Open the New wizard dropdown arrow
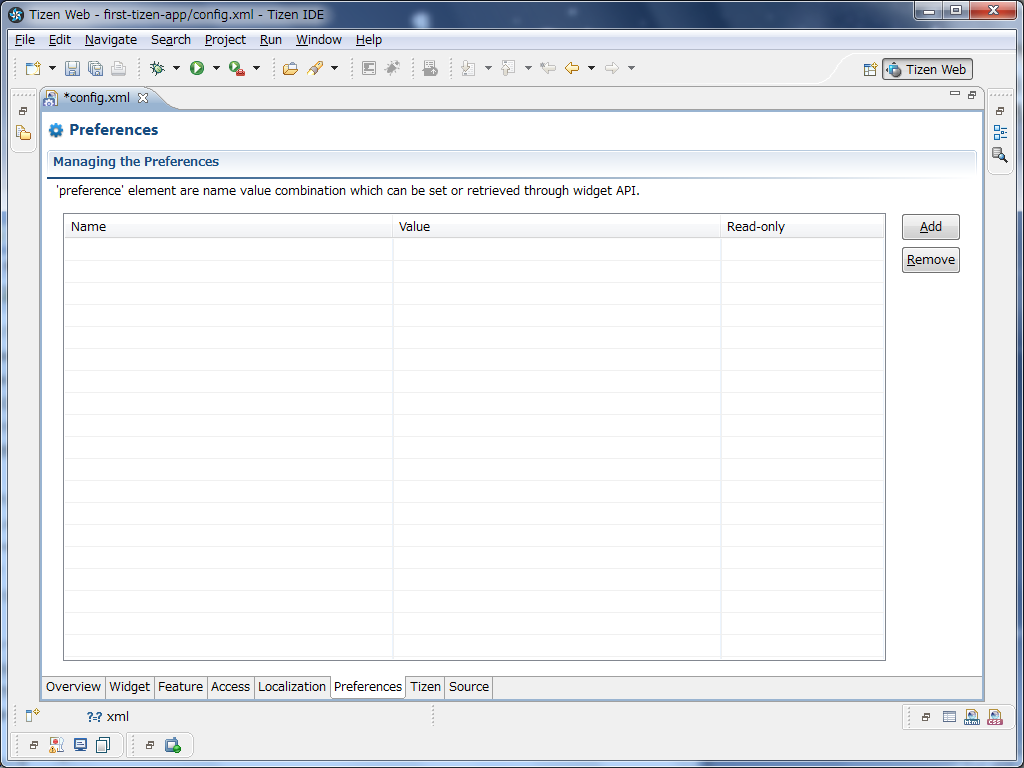This screenshot has height=768, width=1024. pyautogui.click(x=52, y=68)
